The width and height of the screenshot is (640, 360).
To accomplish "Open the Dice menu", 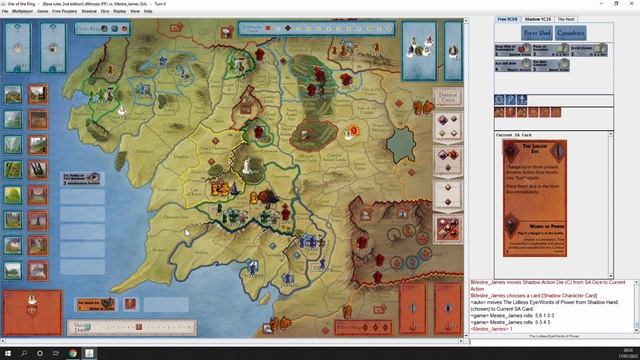I will click(x=105, y=11).
